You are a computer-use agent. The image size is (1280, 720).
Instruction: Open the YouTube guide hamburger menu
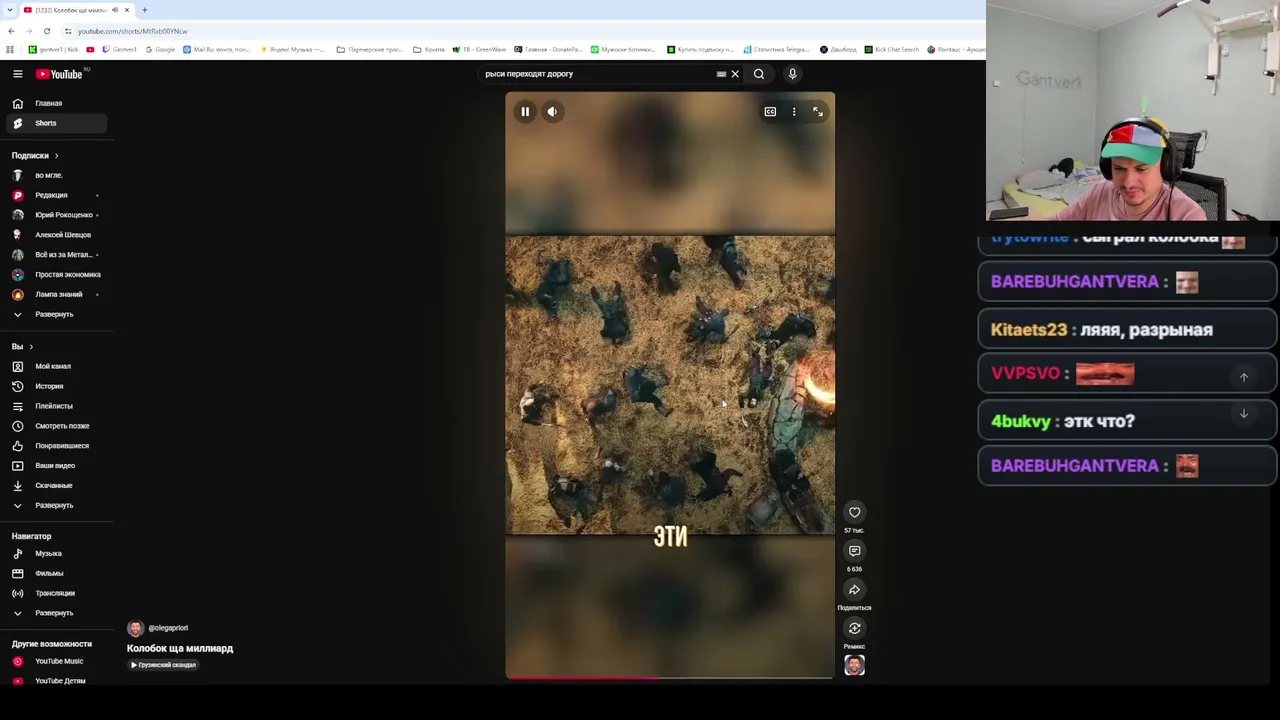pyautogui.click(x=17, y=74)
